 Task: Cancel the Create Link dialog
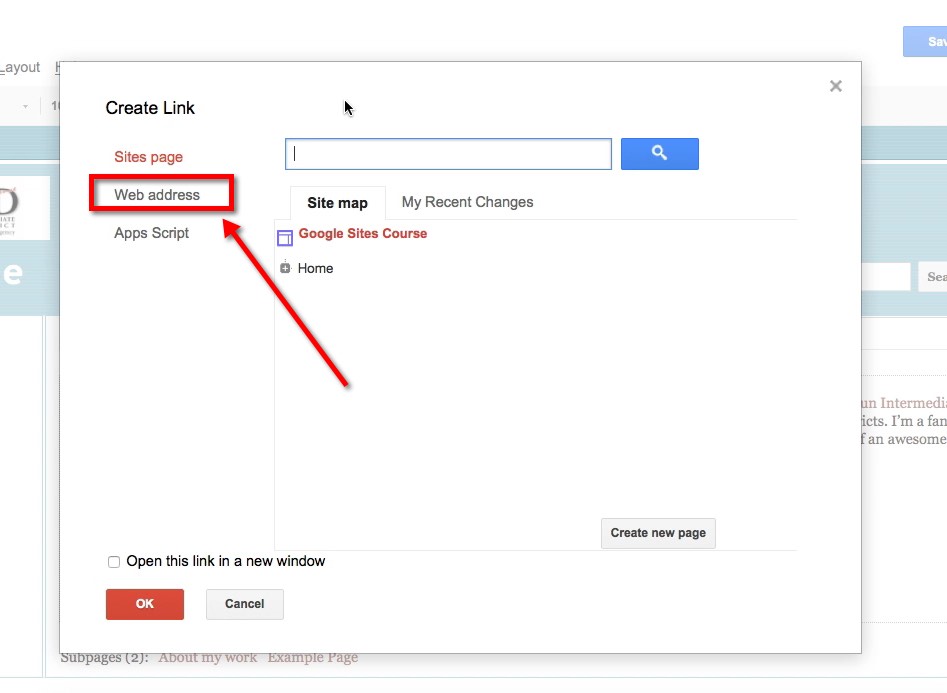[244, 604]
